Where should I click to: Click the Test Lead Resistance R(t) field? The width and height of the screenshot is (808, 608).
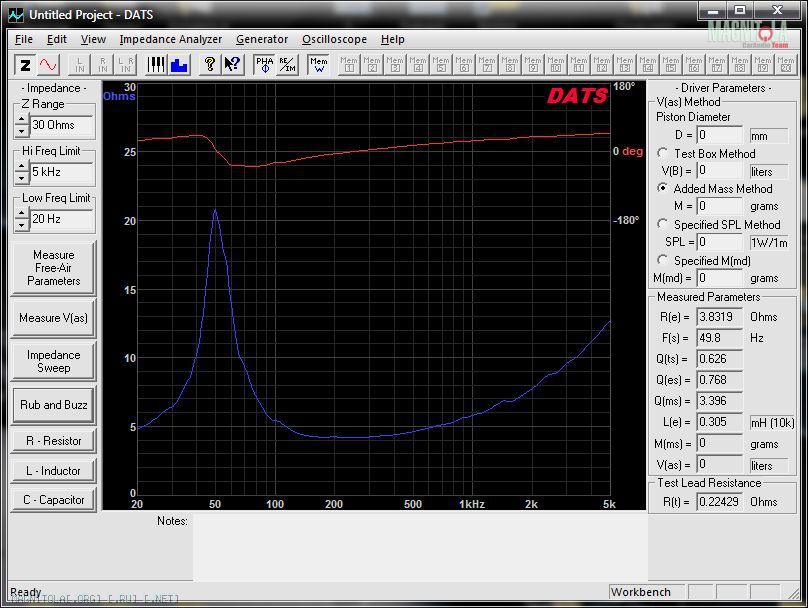point(719,502)
